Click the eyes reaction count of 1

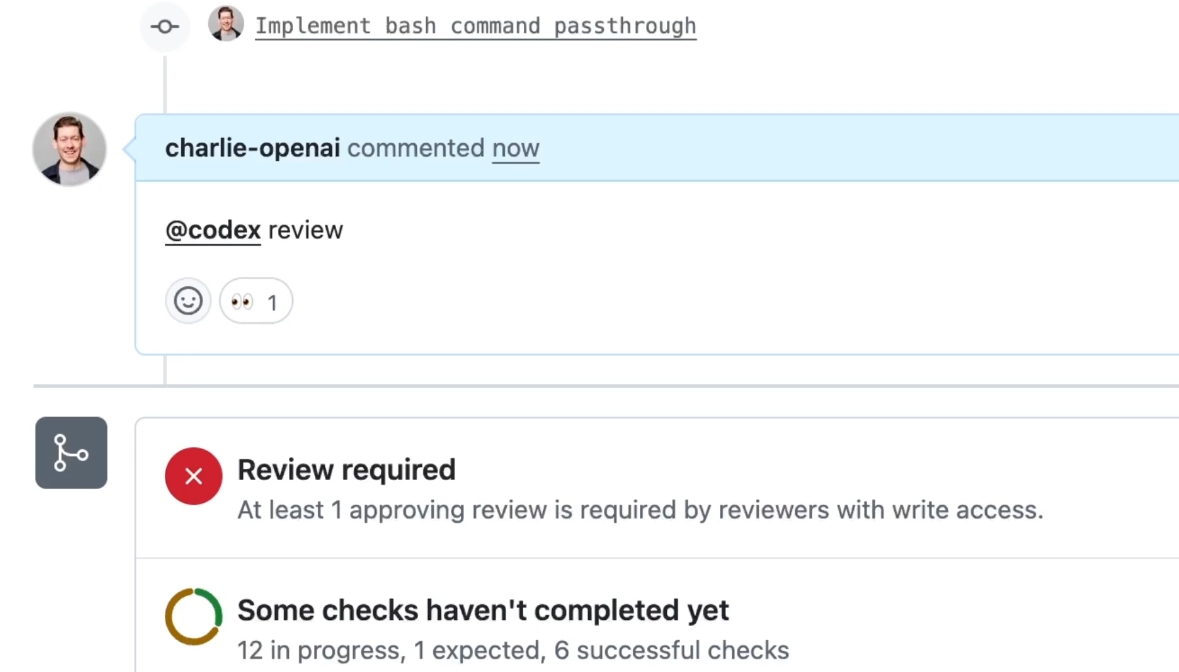271,302
